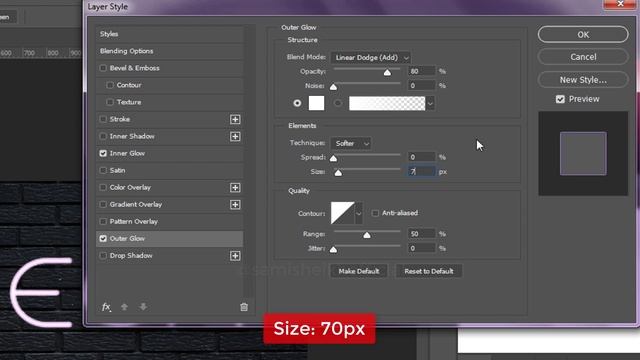Screen dimensions: 640x360
Task: Toggle the Preview checkbox
Action: (x=560, y=99)
